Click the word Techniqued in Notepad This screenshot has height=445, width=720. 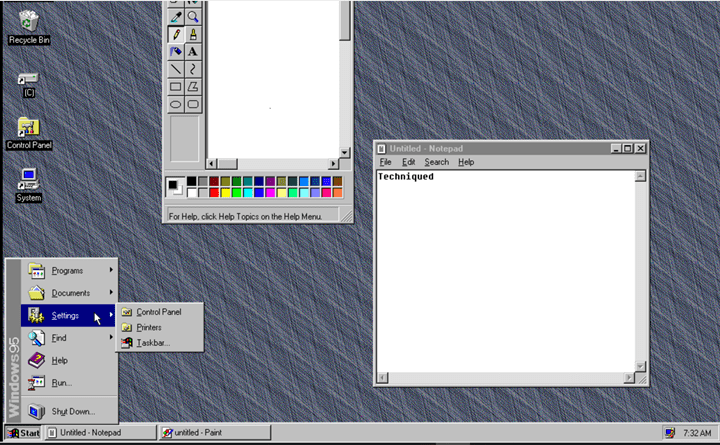tap(405, 176)
